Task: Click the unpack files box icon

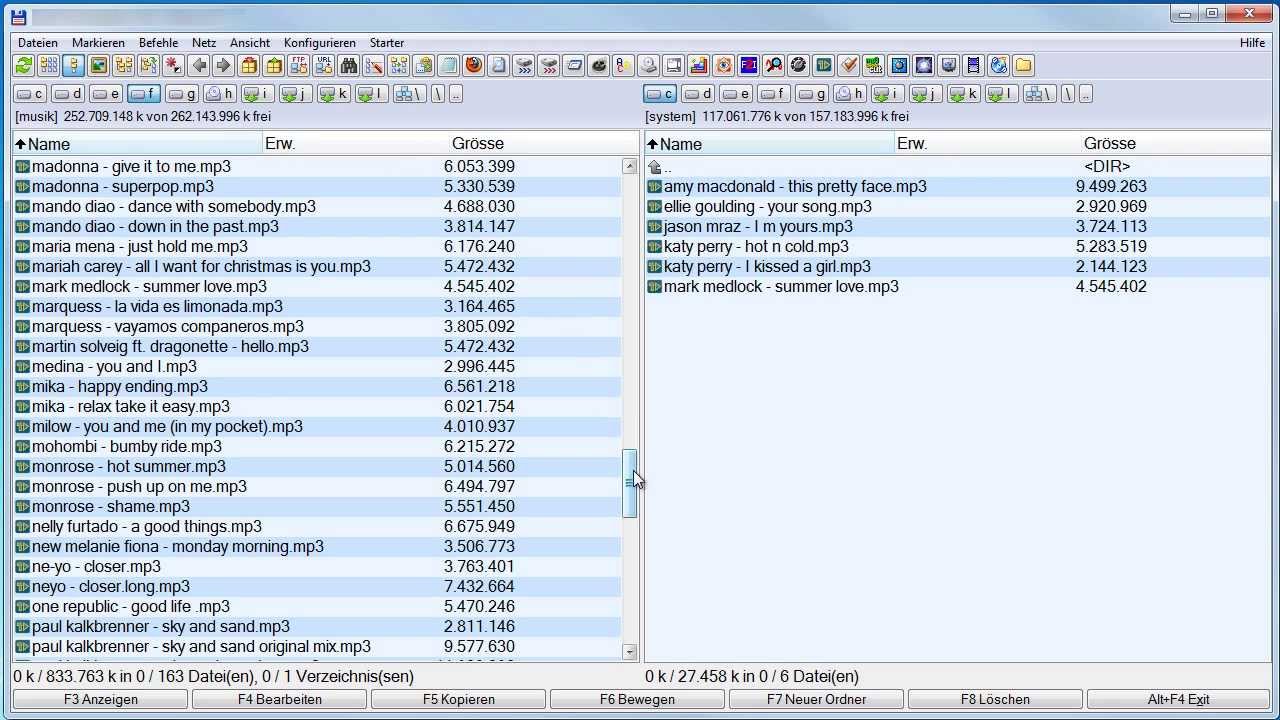Action: [274, 65]
